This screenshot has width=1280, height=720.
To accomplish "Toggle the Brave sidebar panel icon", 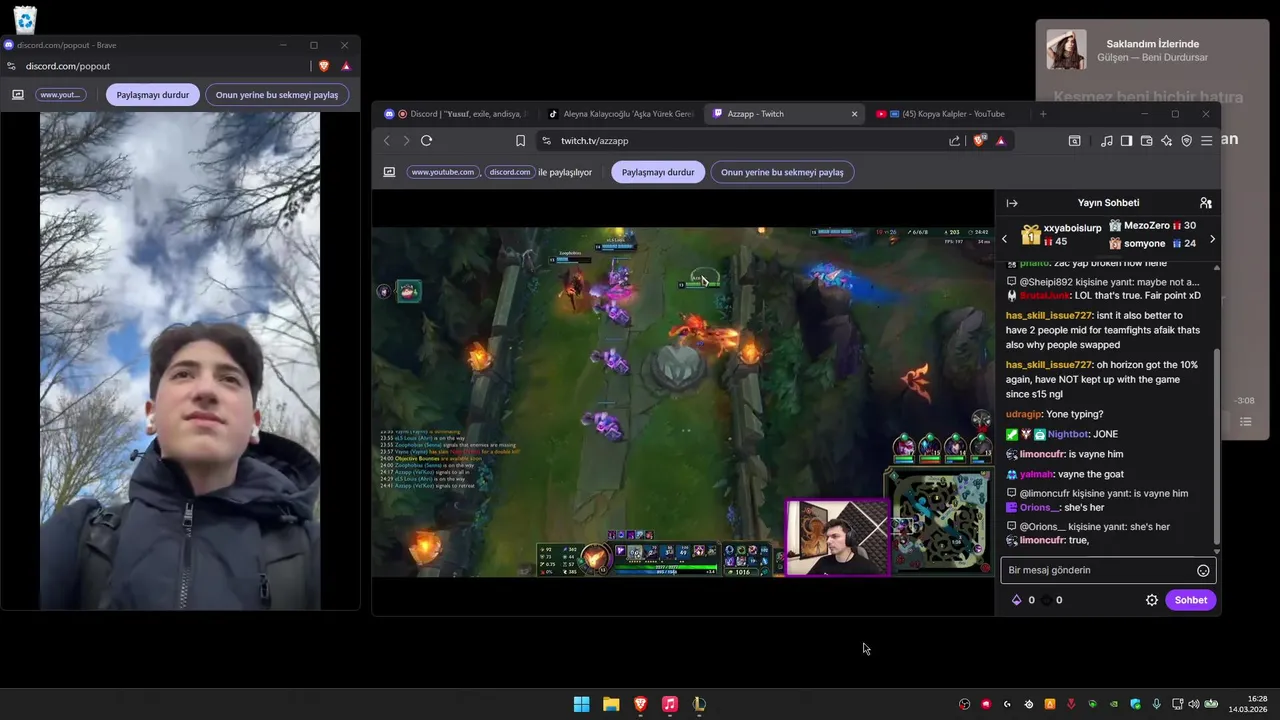I will click(x=1126, y=141).
